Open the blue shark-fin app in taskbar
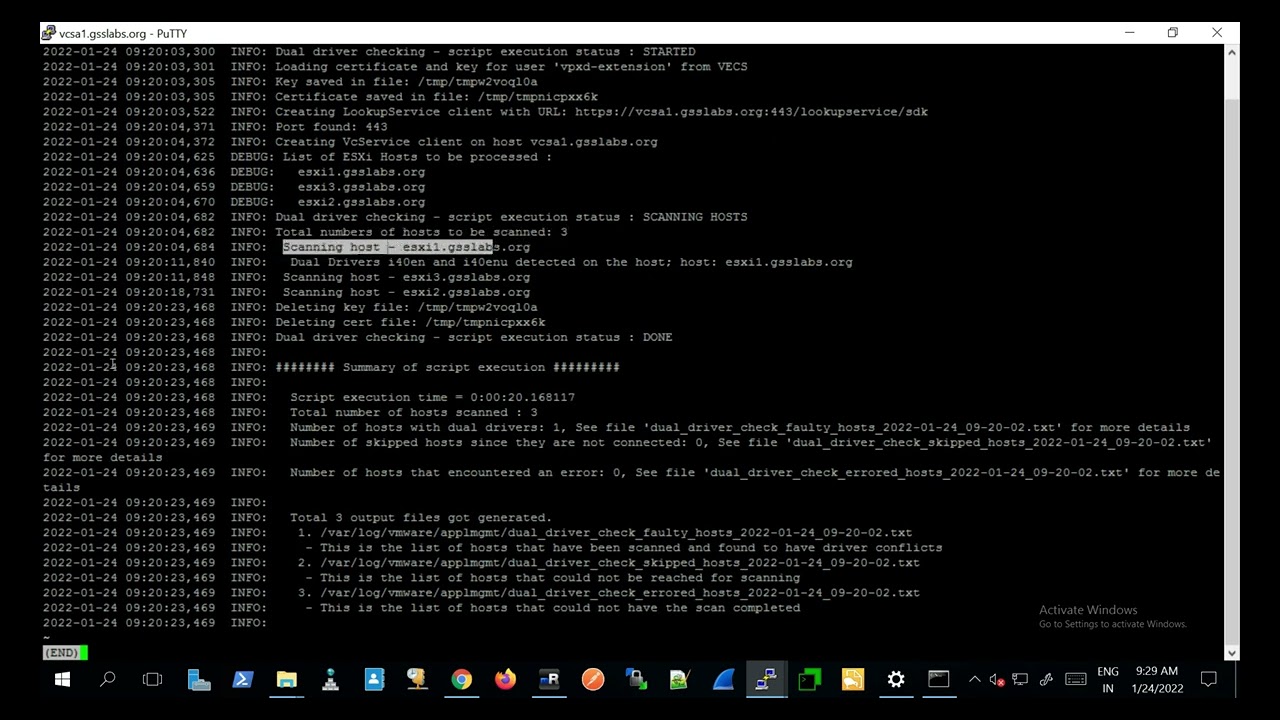 (x=724, y=680)
